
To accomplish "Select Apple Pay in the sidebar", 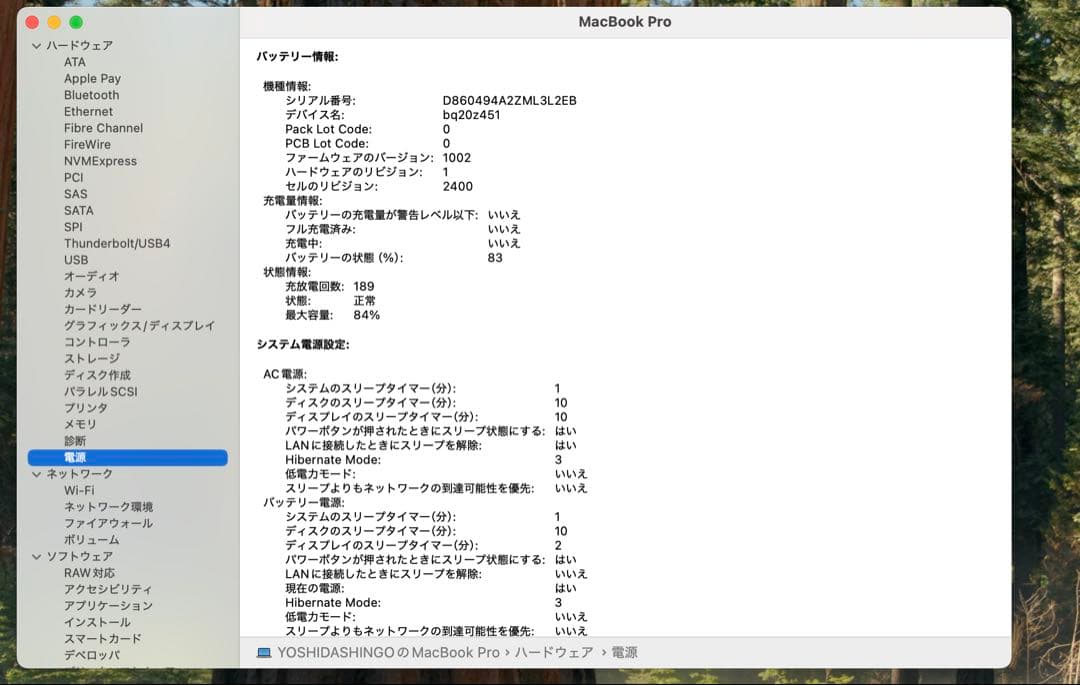I will [x=92, y=78].
